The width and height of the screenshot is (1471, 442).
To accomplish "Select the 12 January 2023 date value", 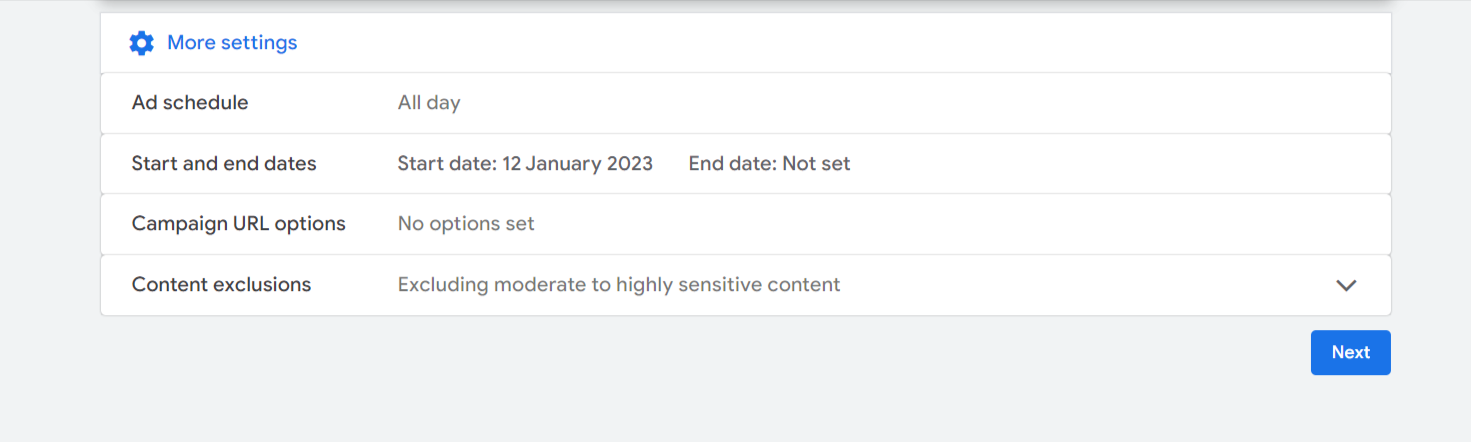I will click(577, 164).
